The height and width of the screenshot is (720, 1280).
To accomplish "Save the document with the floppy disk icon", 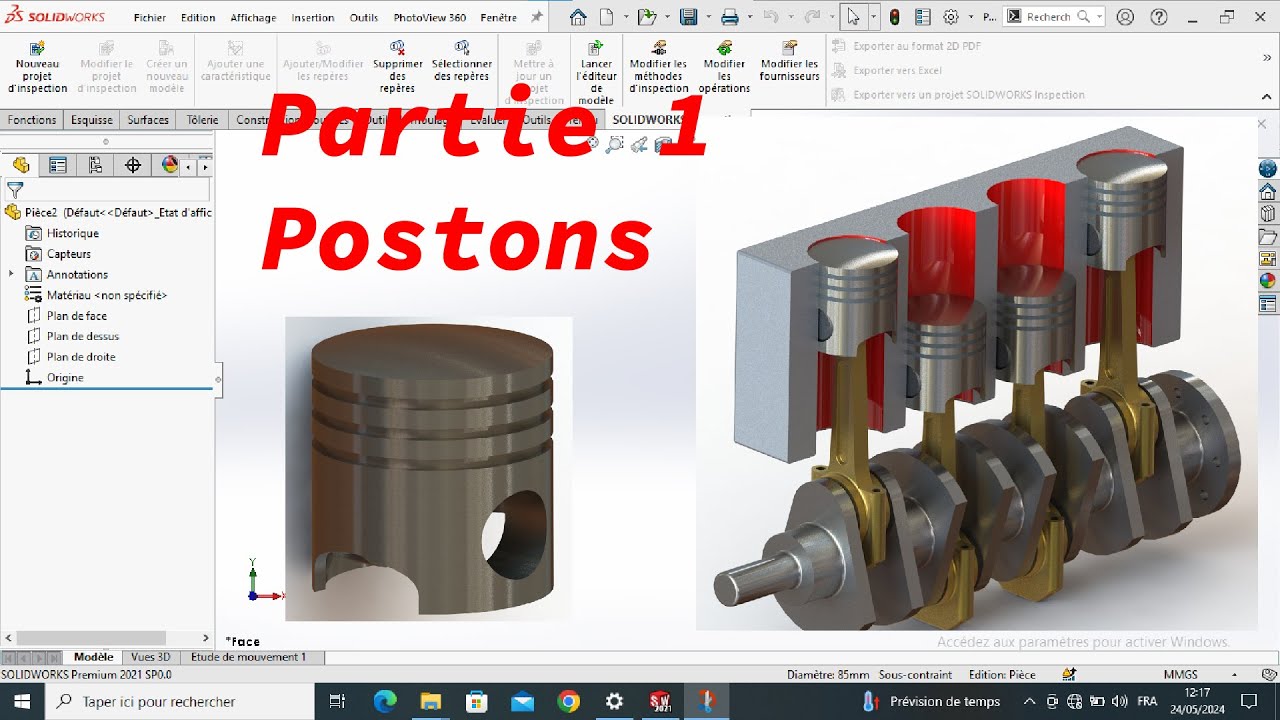I will tap(688, 17).
